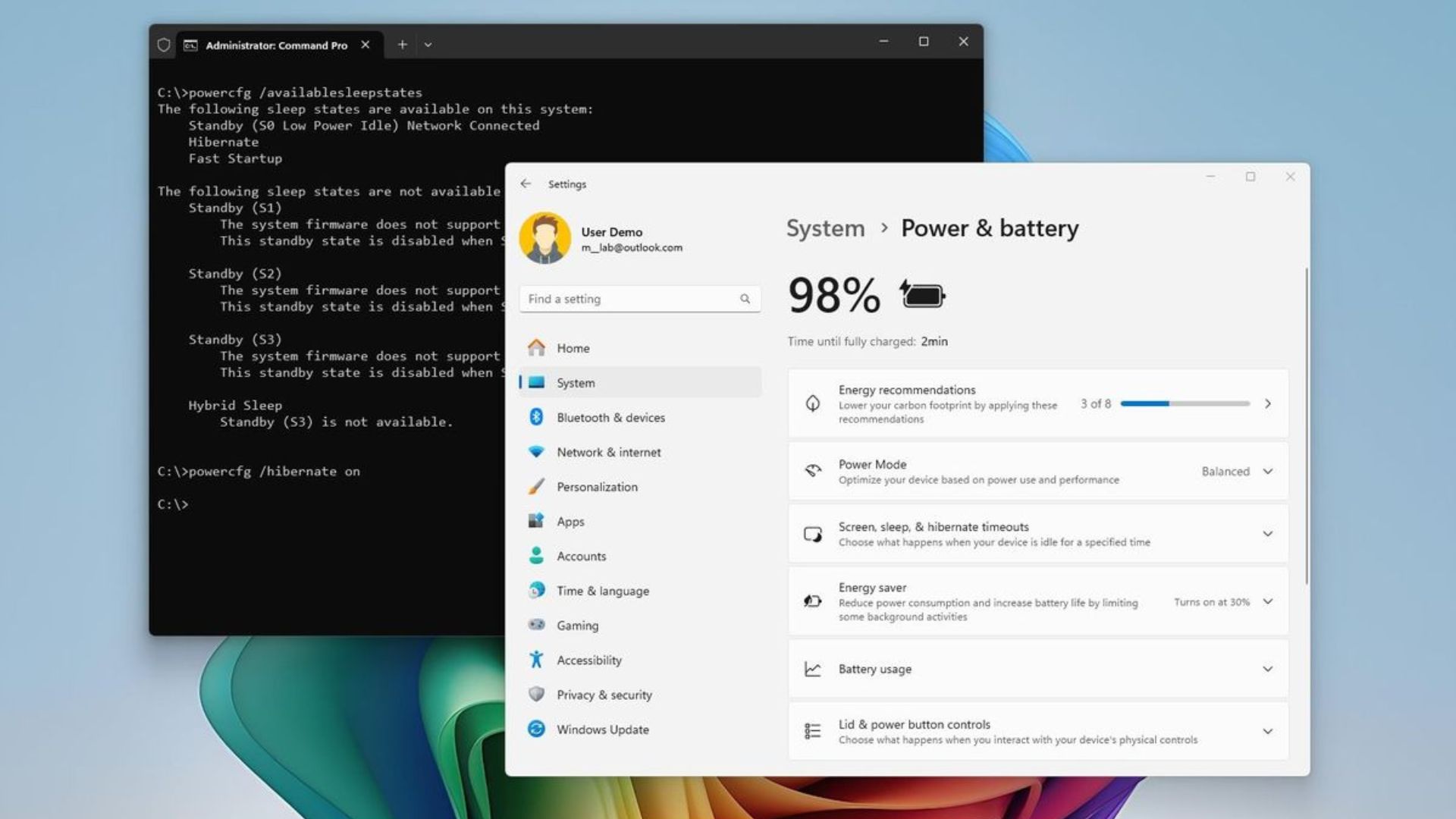1456x819 pixels.
Task: Open the Power Mode Balanced dropdown
Action: pos(1237,471)
